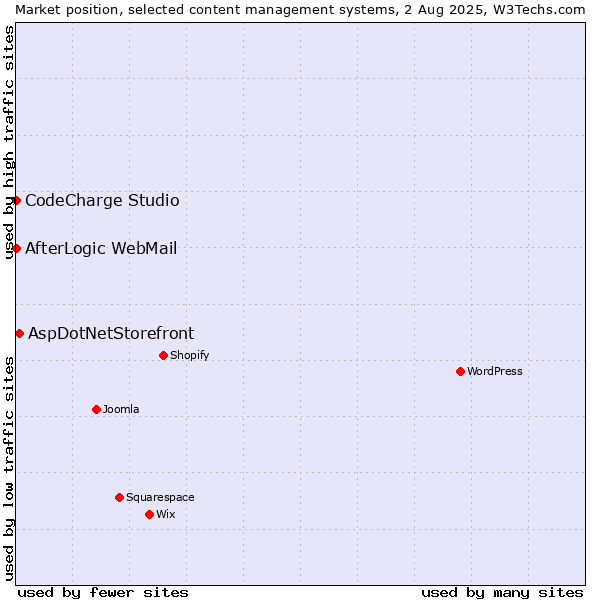Screen dimensions: 600x600
Task: Select the Shopify data point marker
Action: coord(163,355)
